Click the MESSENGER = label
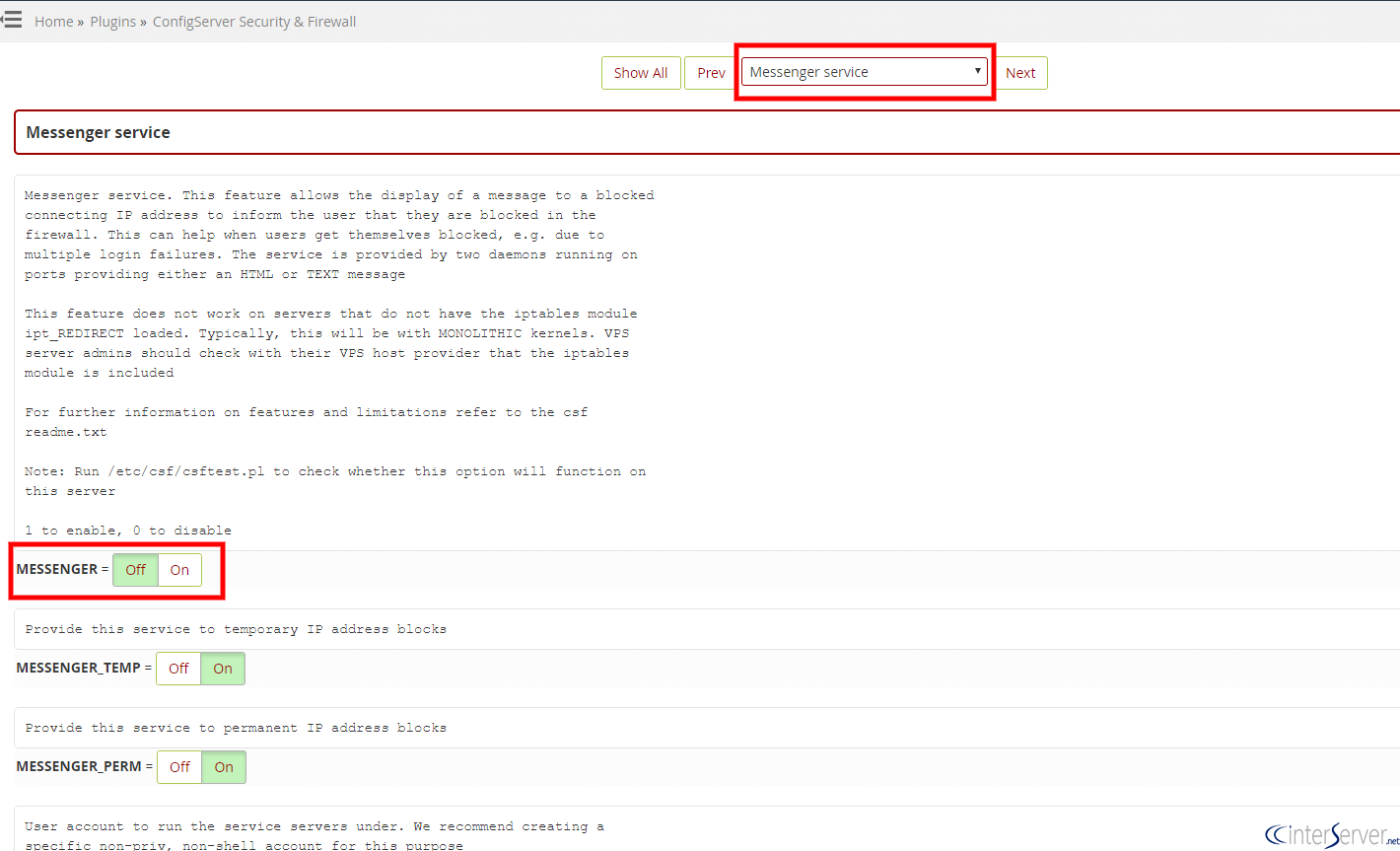 tap(62, 569)
